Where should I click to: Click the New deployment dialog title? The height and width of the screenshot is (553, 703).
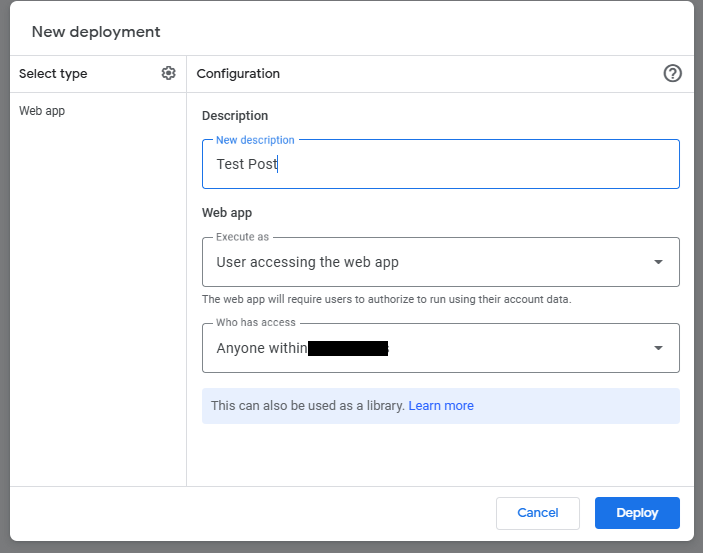(x=96, y=32)
